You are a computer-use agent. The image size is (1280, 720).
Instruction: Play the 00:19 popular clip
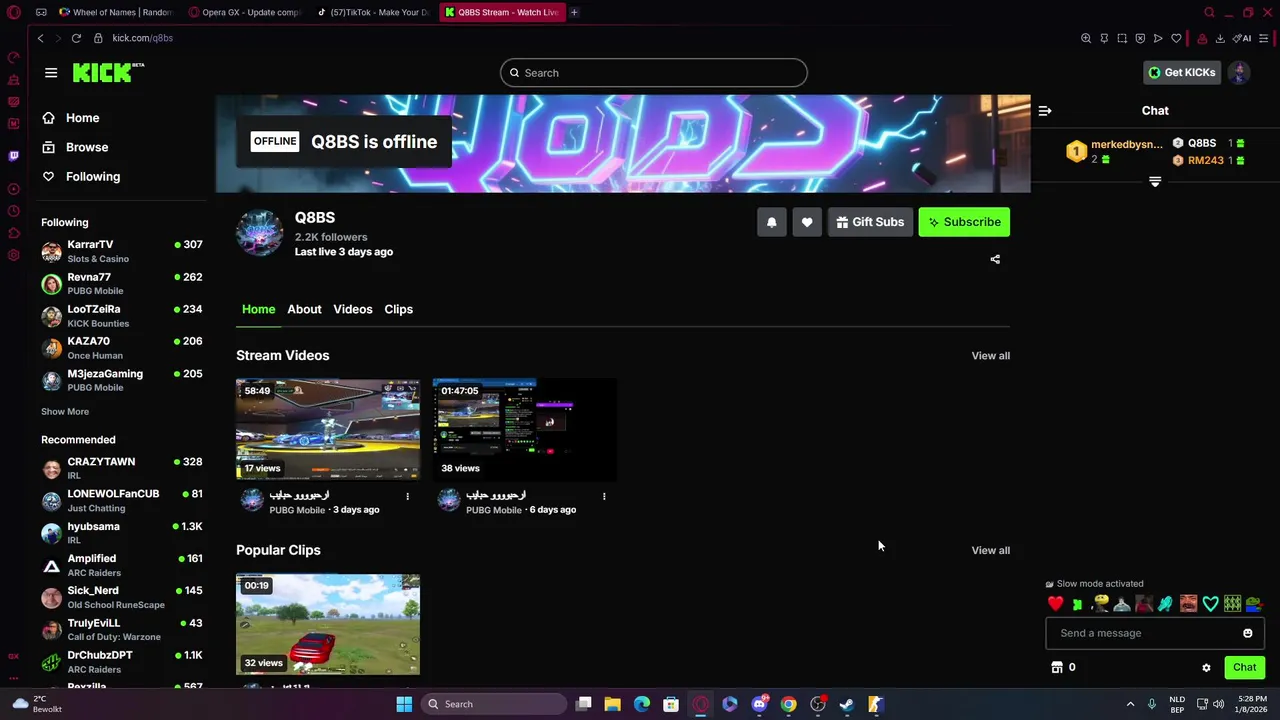click(328, 625)
